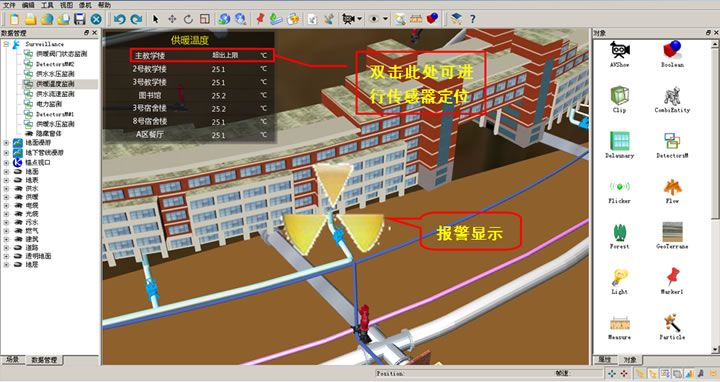Switch to the 场景 tab

12,360
